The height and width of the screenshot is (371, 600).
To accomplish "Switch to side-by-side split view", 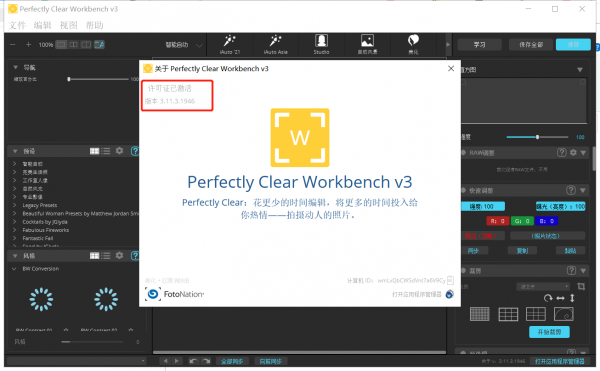I will (x=73, y=45).
